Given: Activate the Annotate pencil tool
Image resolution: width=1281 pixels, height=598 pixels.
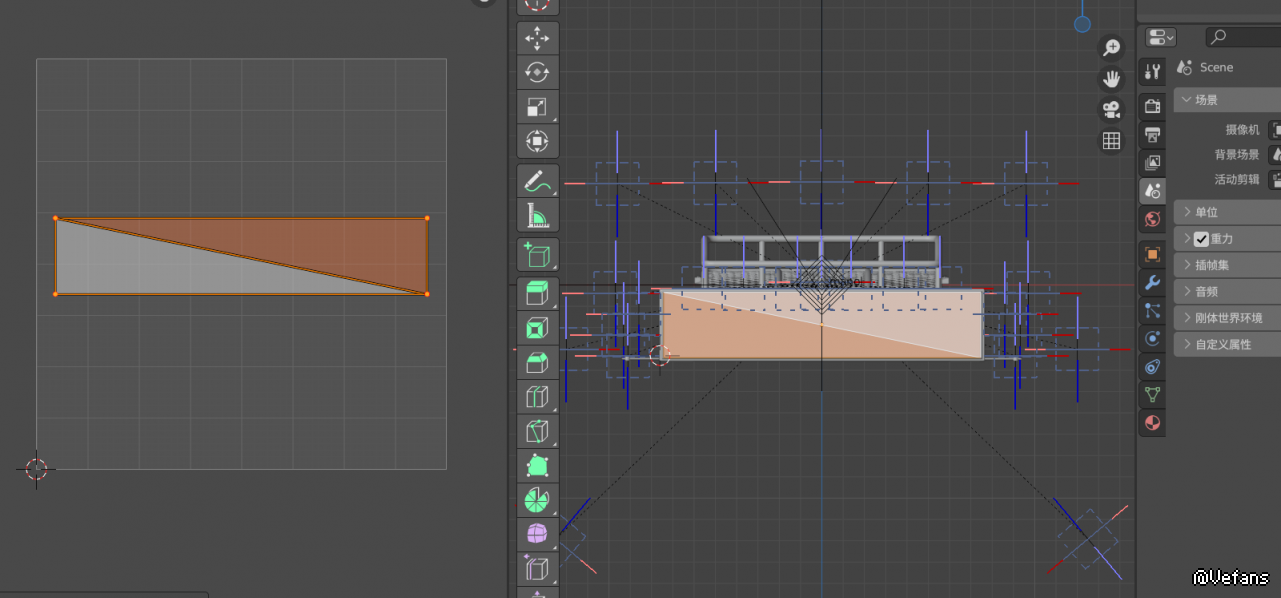Looking at the screenshot, I should point(538,181).
